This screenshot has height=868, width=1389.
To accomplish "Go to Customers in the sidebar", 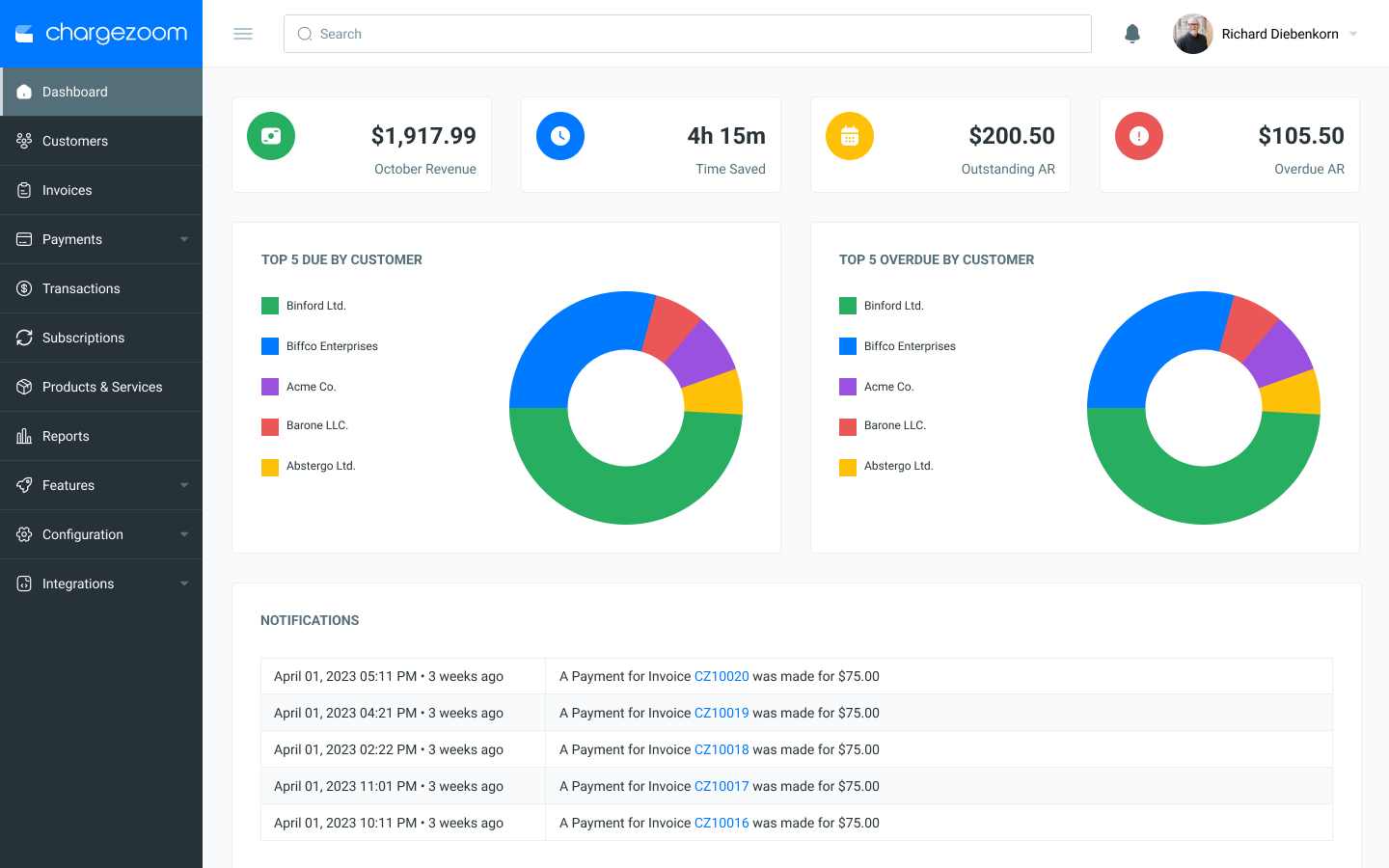I will click(101, 141).
